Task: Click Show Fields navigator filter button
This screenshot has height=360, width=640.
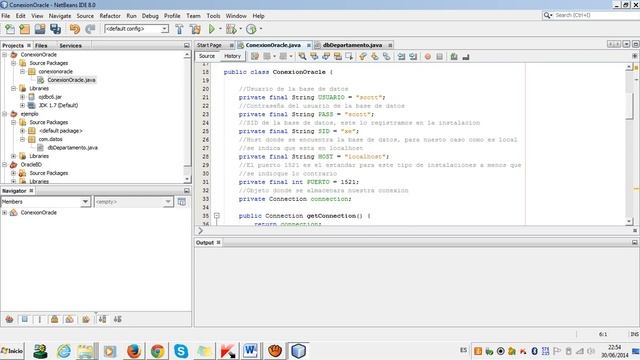Action: (24, 319)
